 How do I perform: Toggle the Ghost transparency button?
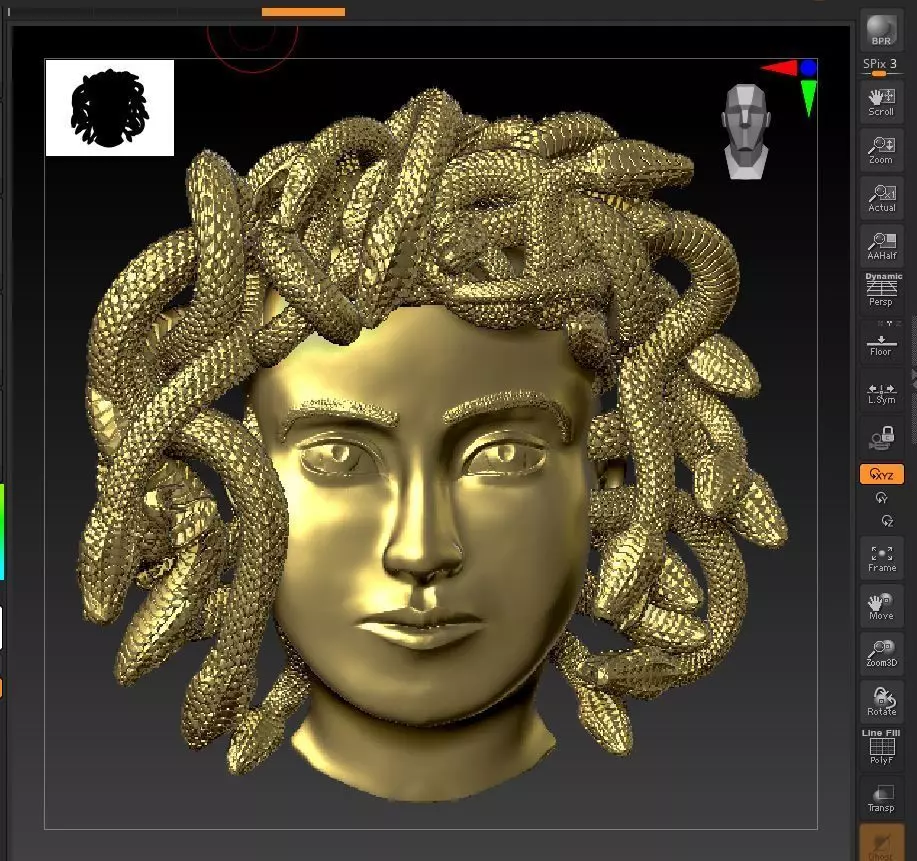(881, 843)
